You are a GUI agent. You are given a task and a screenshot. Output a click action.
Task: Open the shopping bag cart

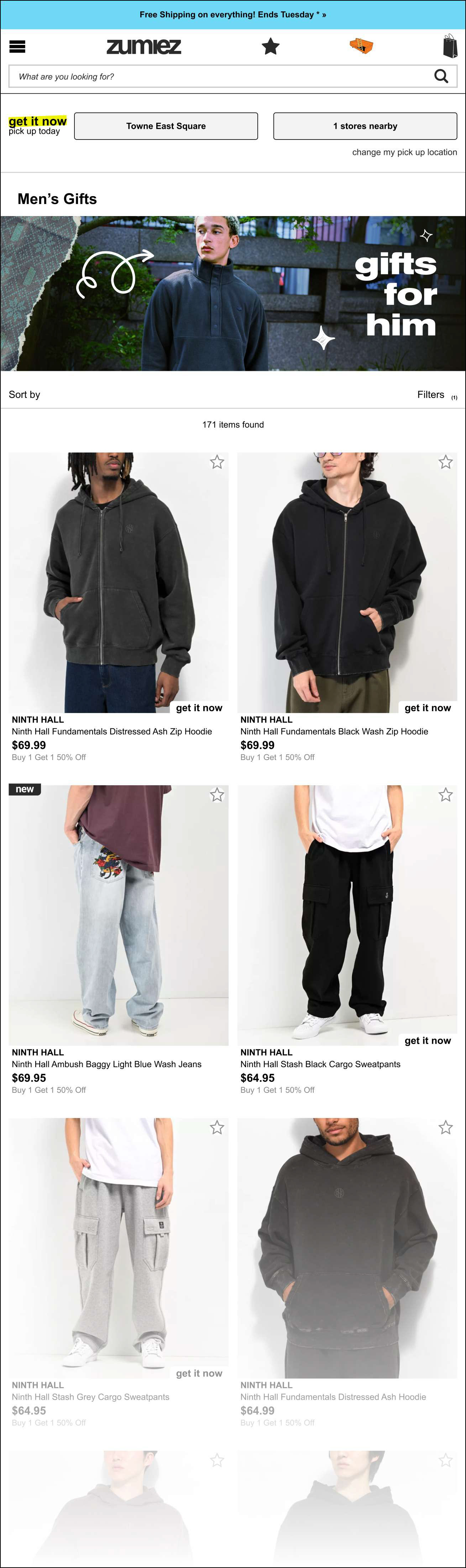450,46
